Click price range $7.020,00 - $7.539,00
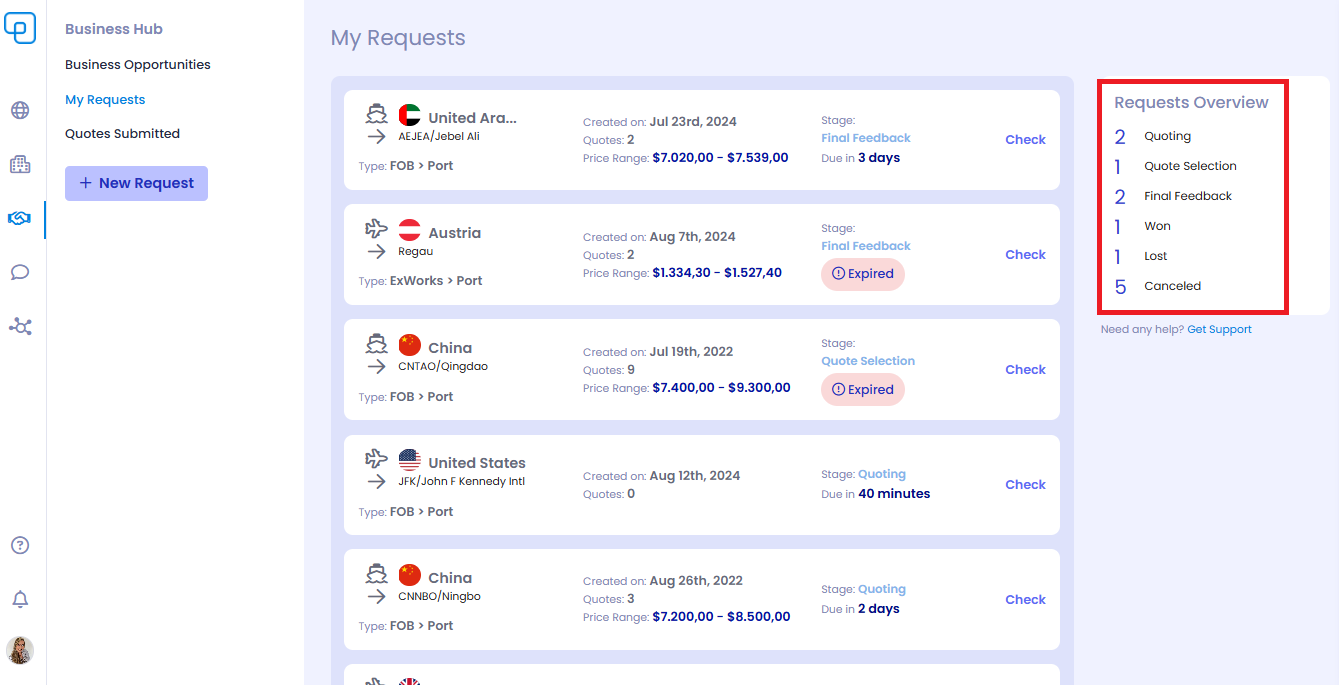 720,158
